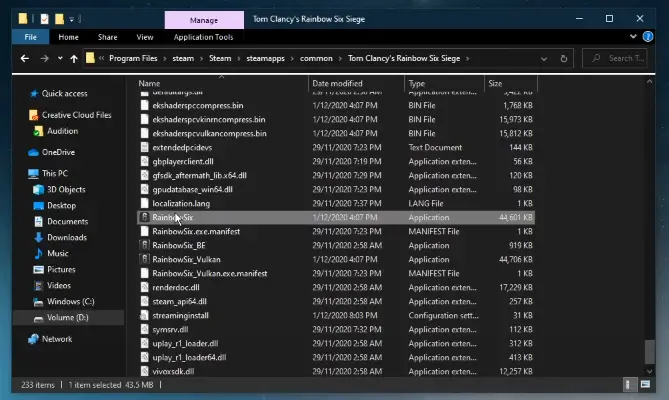Go up one folder level

74,58
